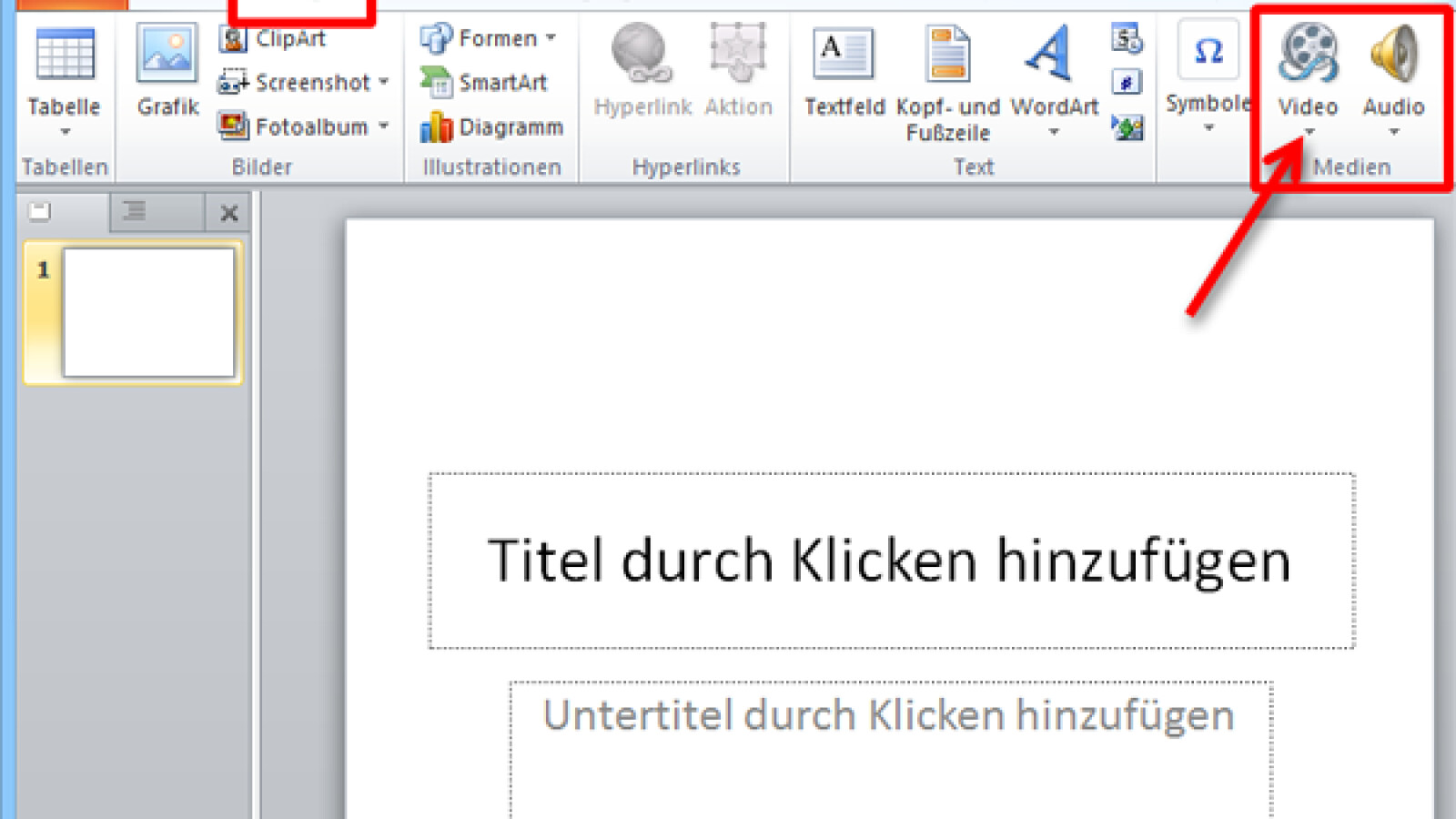Insert a Textfeld text box
The image size is (1456, 819).
tap(844, 55)
